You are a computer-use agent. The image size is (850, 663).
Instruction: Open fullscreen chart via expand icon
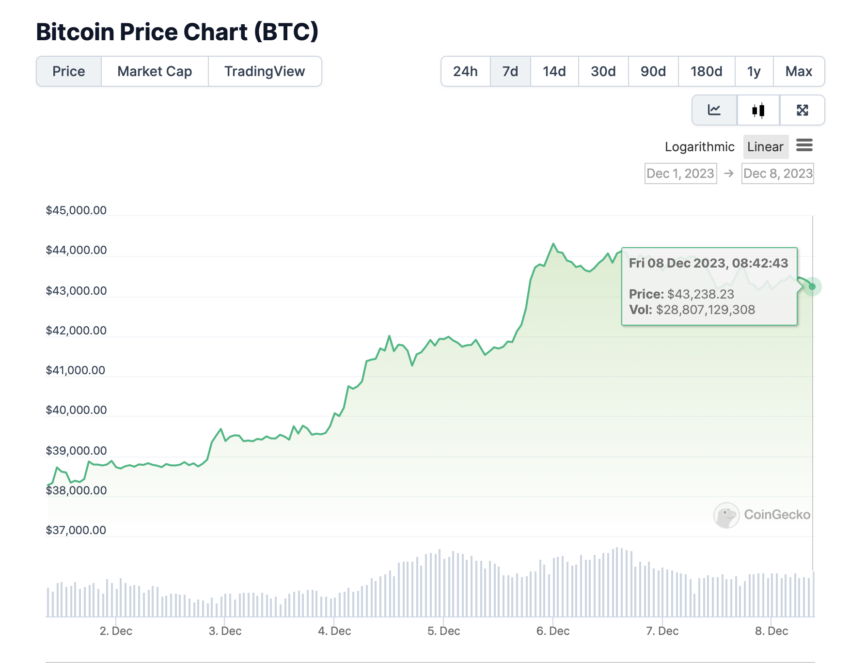pyautogui.click(x=802, y=110)
